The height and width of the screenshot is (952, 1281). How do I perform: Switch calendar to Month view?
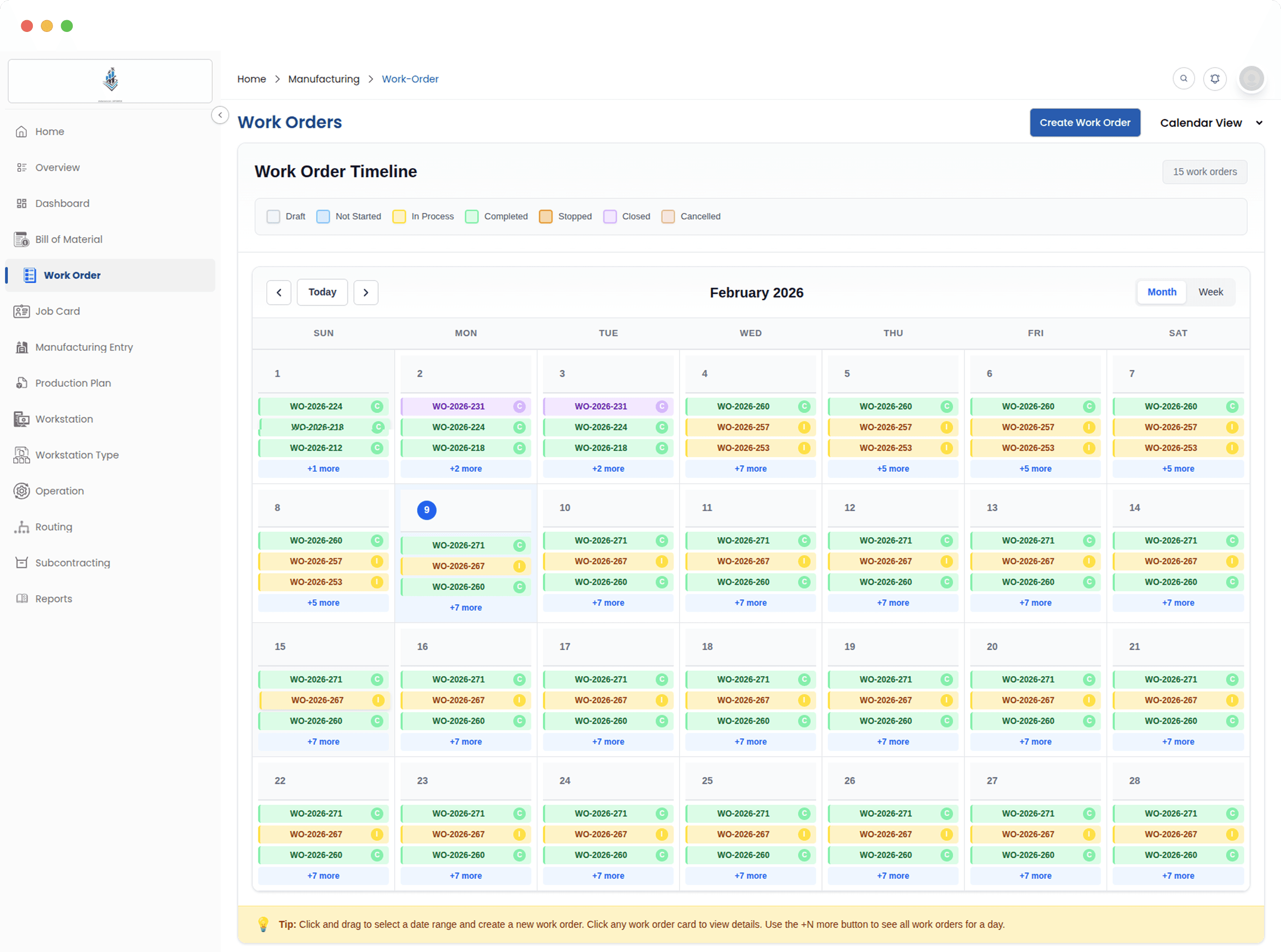pyautogui.click(x=1161, y=292)
